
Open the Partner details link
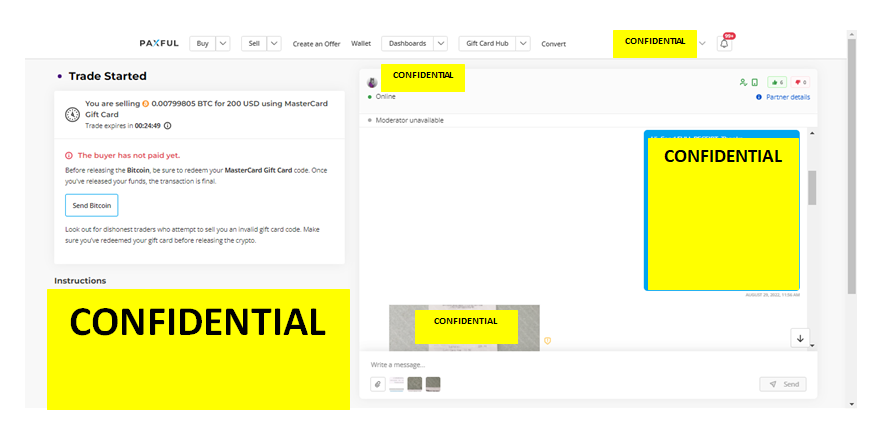[788, 97]
